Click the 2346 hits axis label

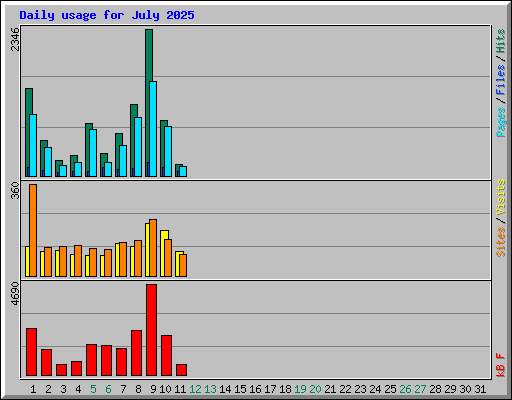point(15,39)
